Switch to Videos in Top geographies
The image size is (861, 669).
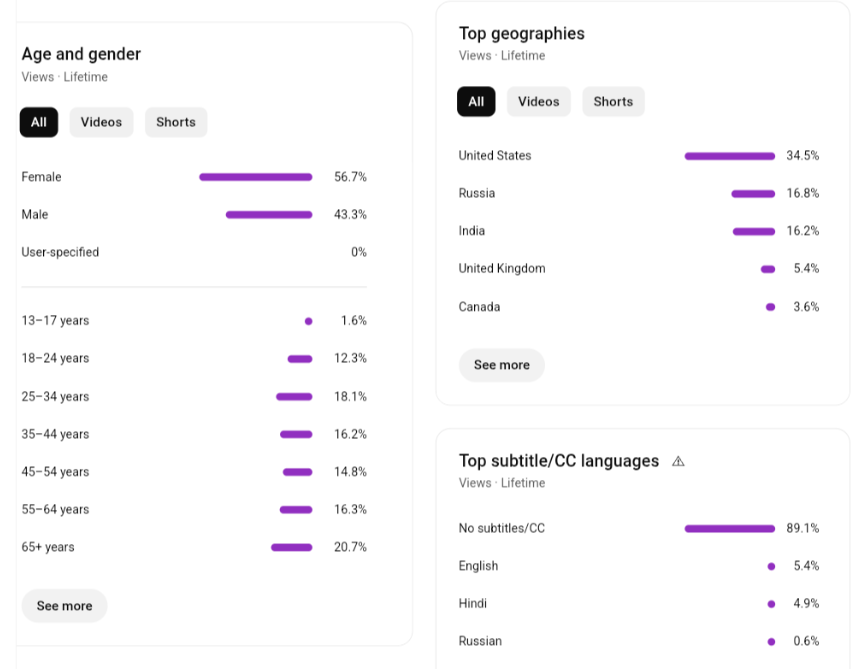[539, 101]
